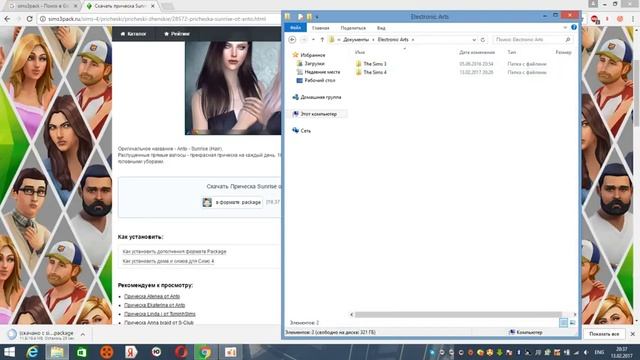Select Домашняя группа in the navigation pane
Screen dimensions: 640x360
[x=320, y=97]
